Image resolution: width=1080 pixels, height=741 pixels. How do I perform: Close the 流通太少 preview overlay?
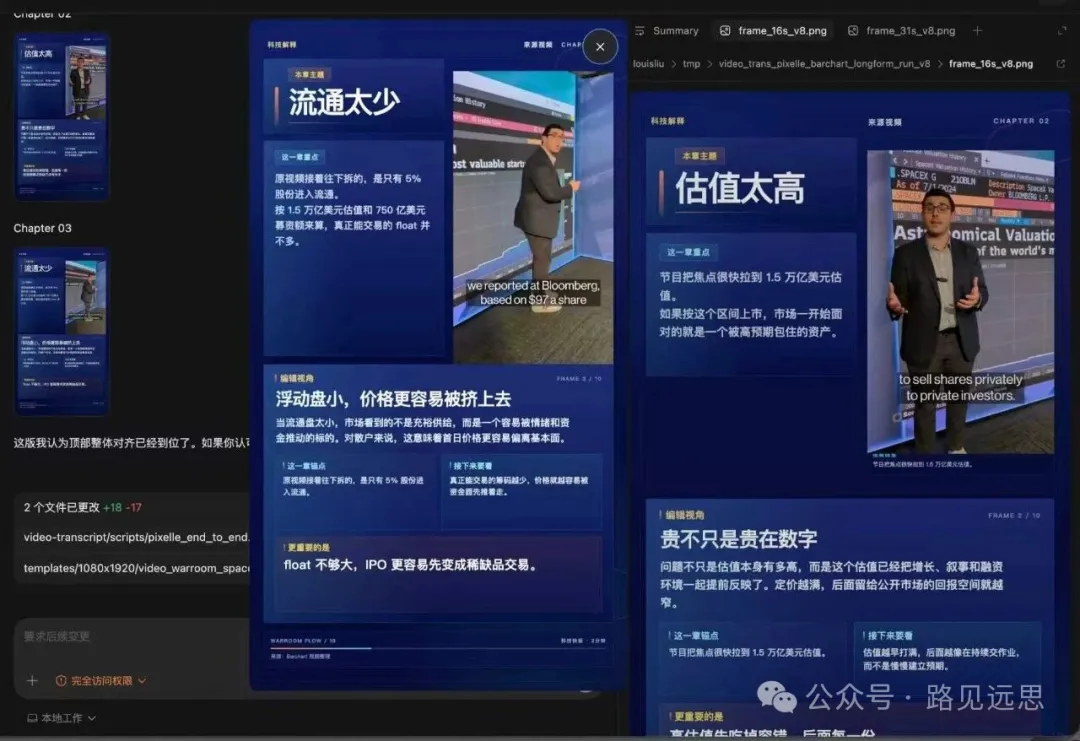click(600, 46)
